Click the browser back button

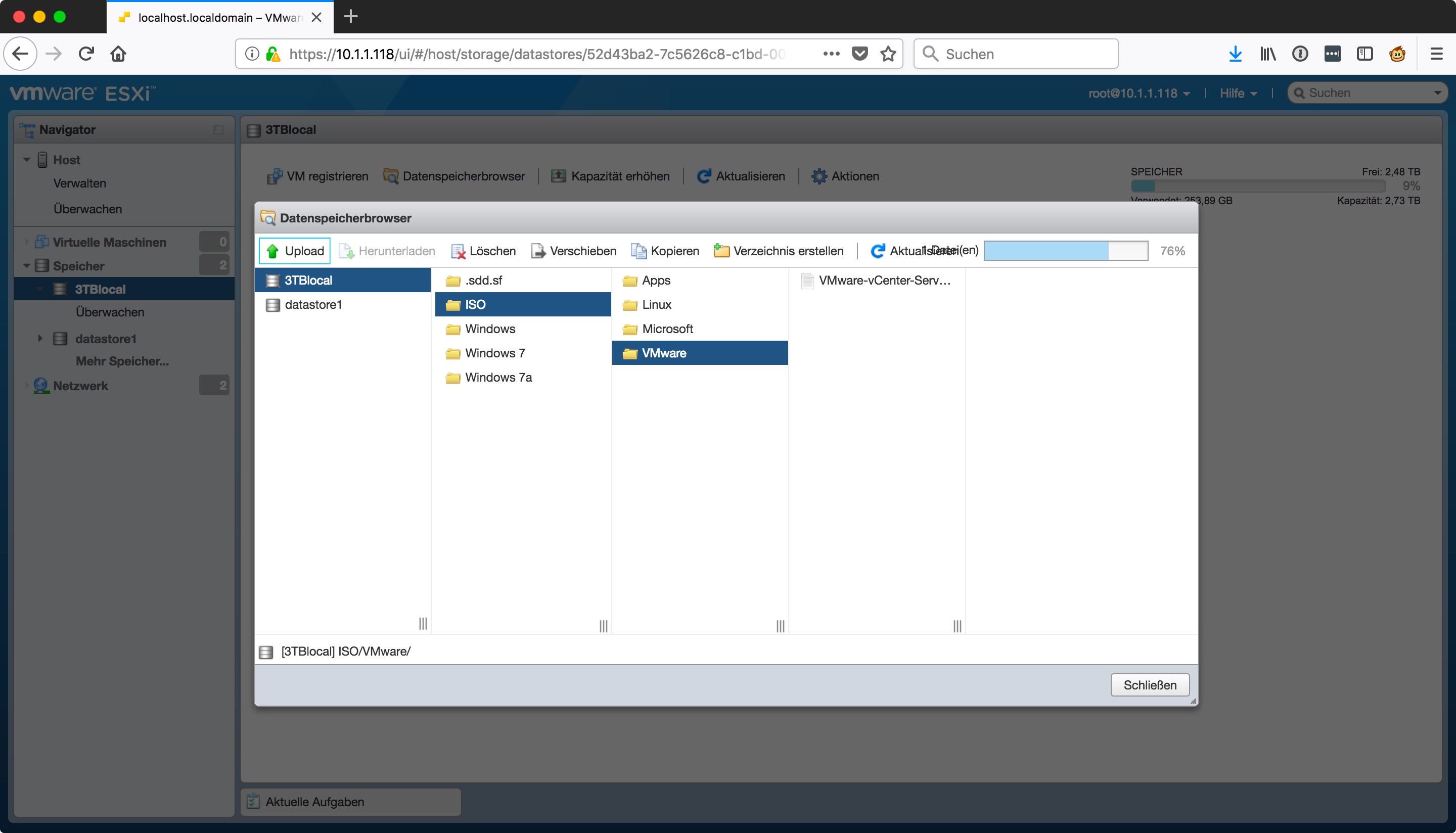[x=21, y=54]
